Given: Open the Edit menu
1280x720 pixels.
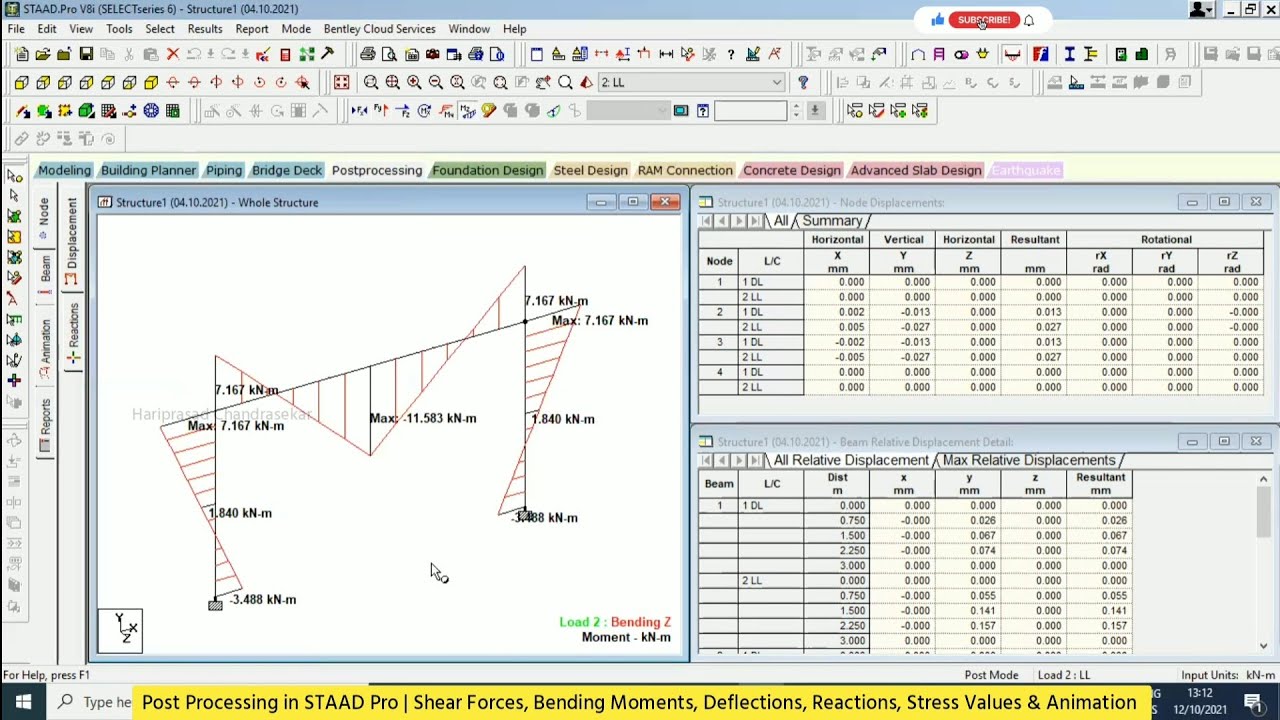Looking at the screenshot, I should 47,29.
